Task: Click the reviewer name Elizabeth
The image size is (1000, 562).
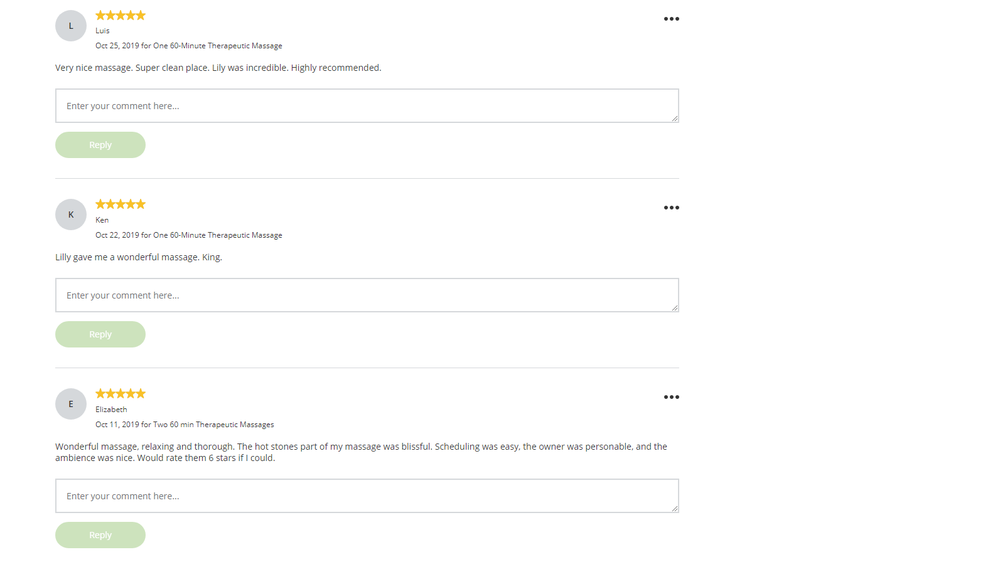Action: (111, 409)
